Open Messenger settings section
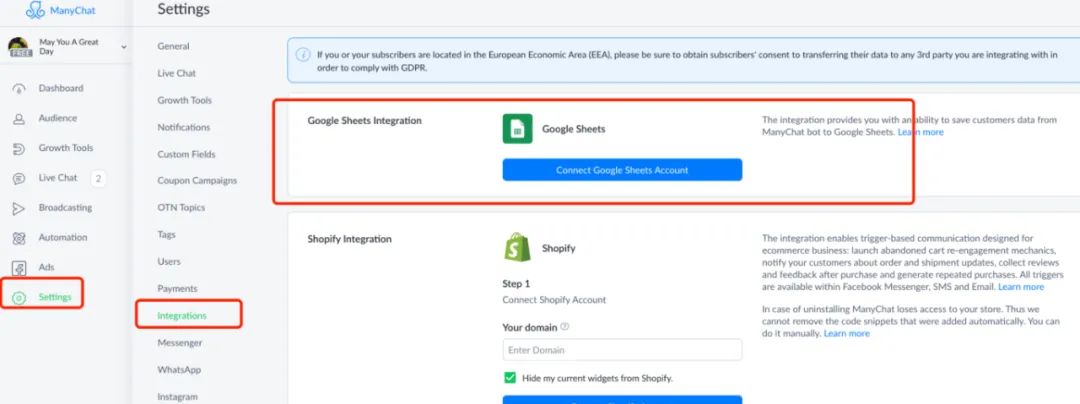The height and width of the screenshot is (404, 1080). pos(180,343)
